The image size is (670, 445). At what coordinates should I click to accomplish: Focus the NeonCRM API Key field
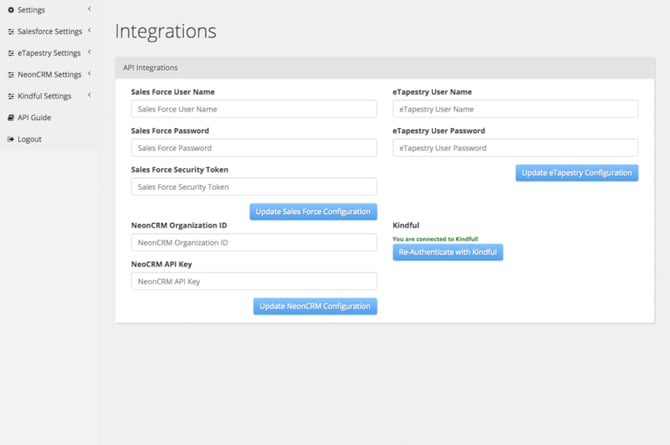[x=254, y=281]
